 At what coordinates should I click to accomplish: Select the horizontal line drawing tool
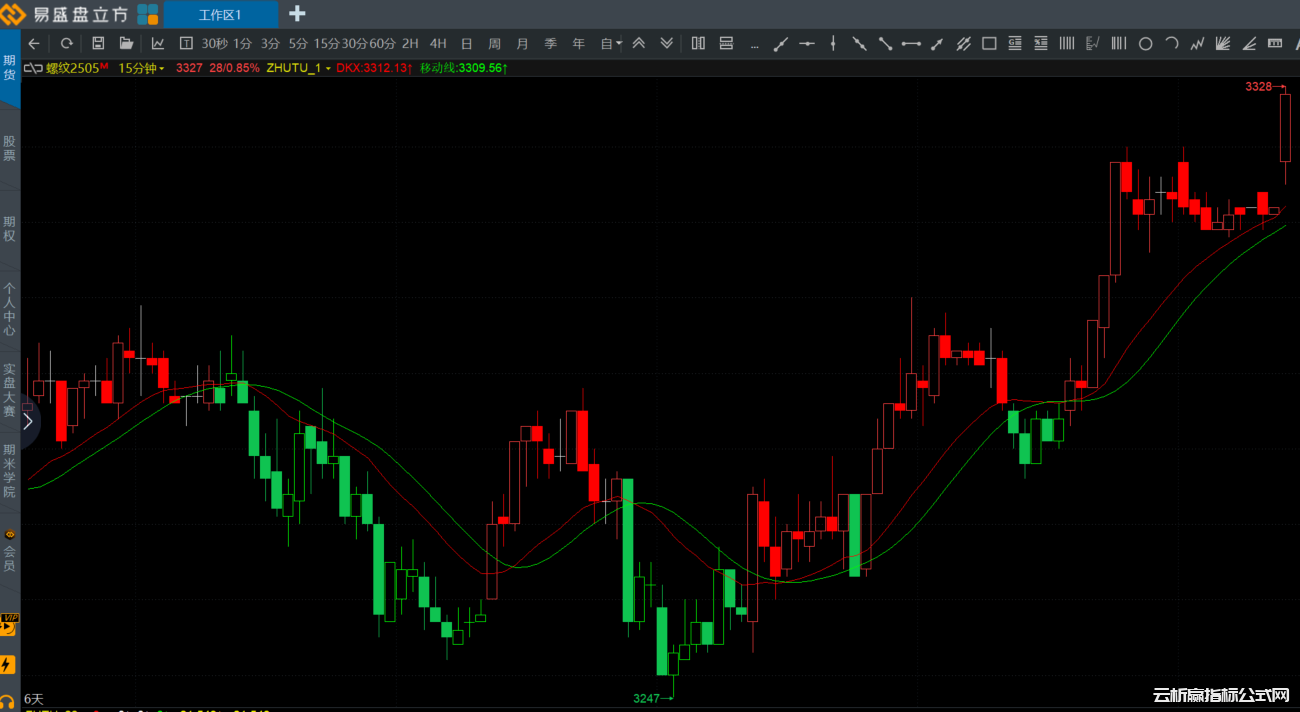click(x=806, y=43)
